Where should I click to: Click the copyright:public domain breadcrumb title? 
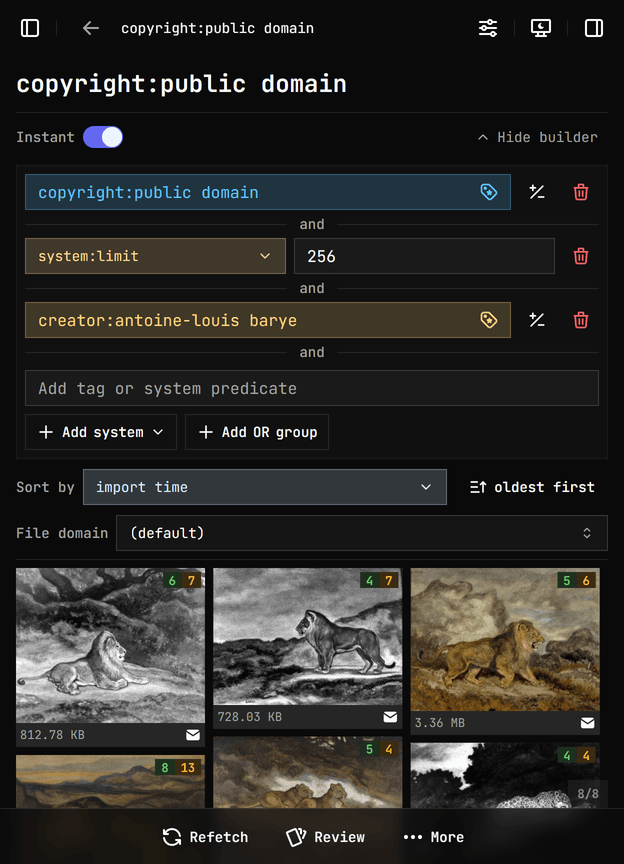(x=217, y=28)
